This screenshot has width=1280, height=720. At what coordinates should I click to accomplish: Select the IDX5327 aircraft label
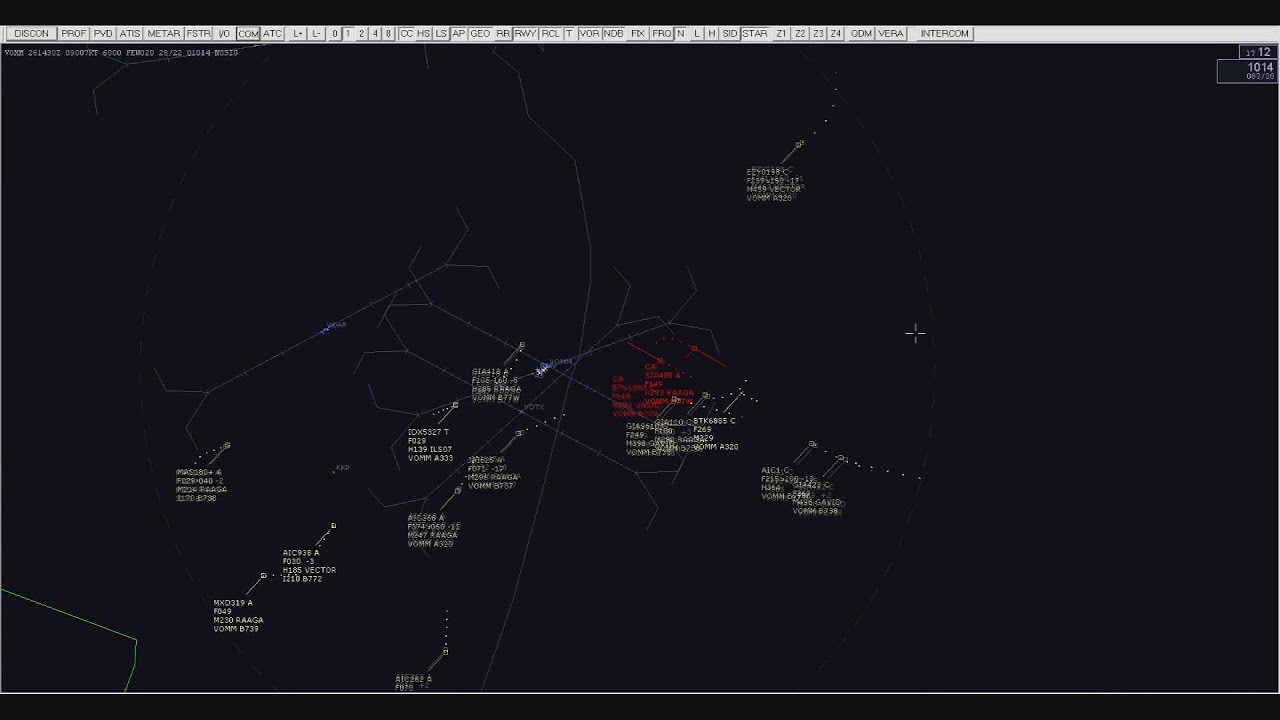pos(430,445)
